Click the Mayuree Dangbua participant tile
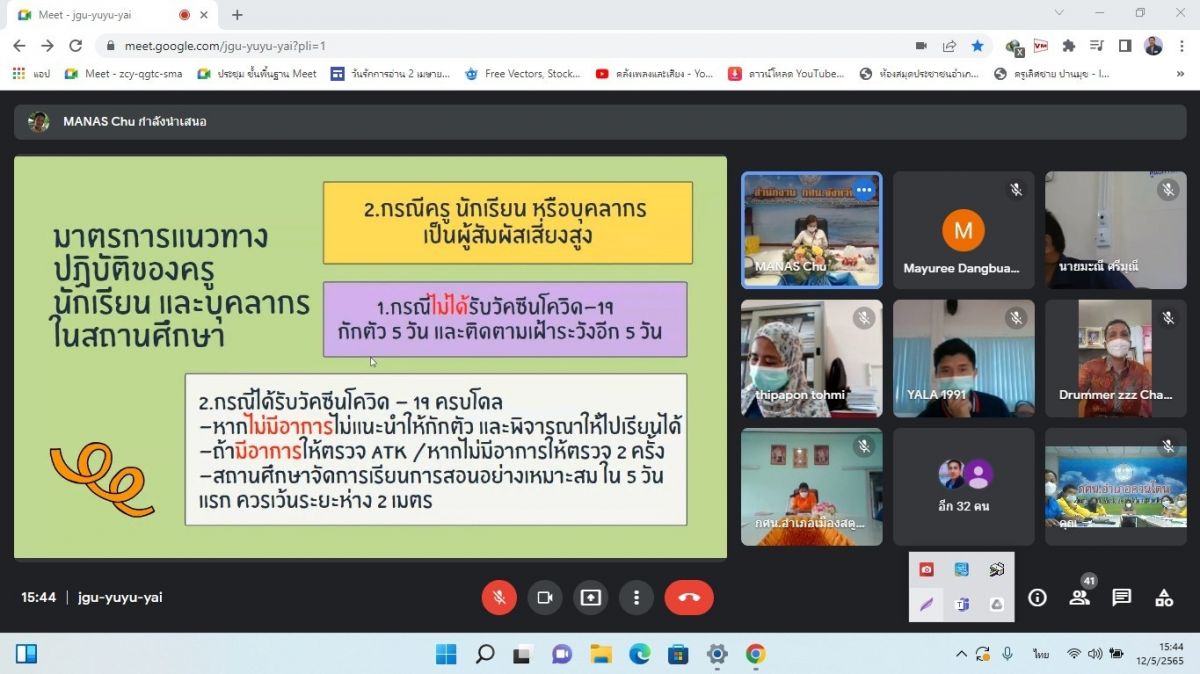1200x674 pixels. (x=963, y=231)
